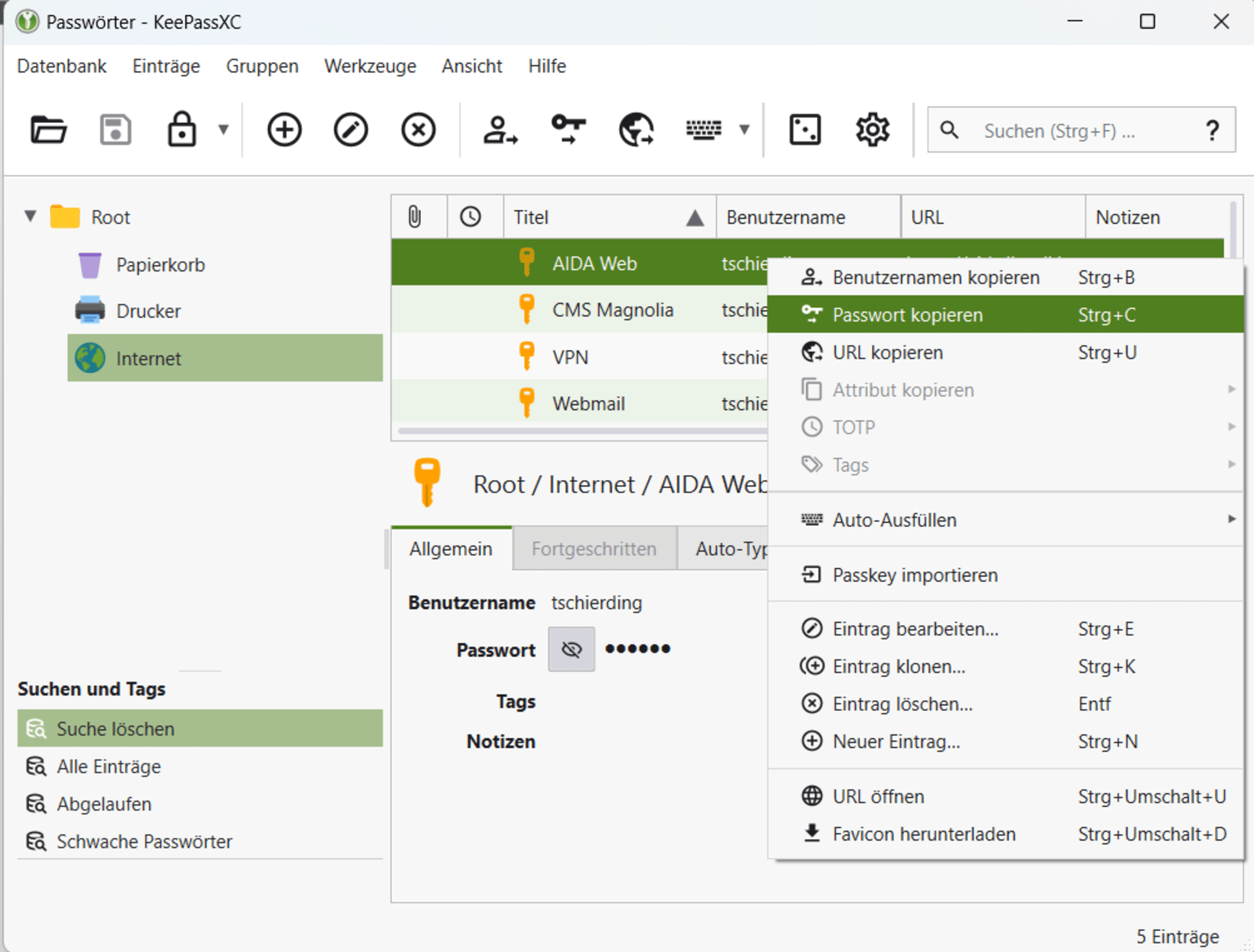Viewport: 1254px width, 952px height.
Task: Choose Benutzernamen kopieren in context menu
Action: click(x=1005, y=278)
